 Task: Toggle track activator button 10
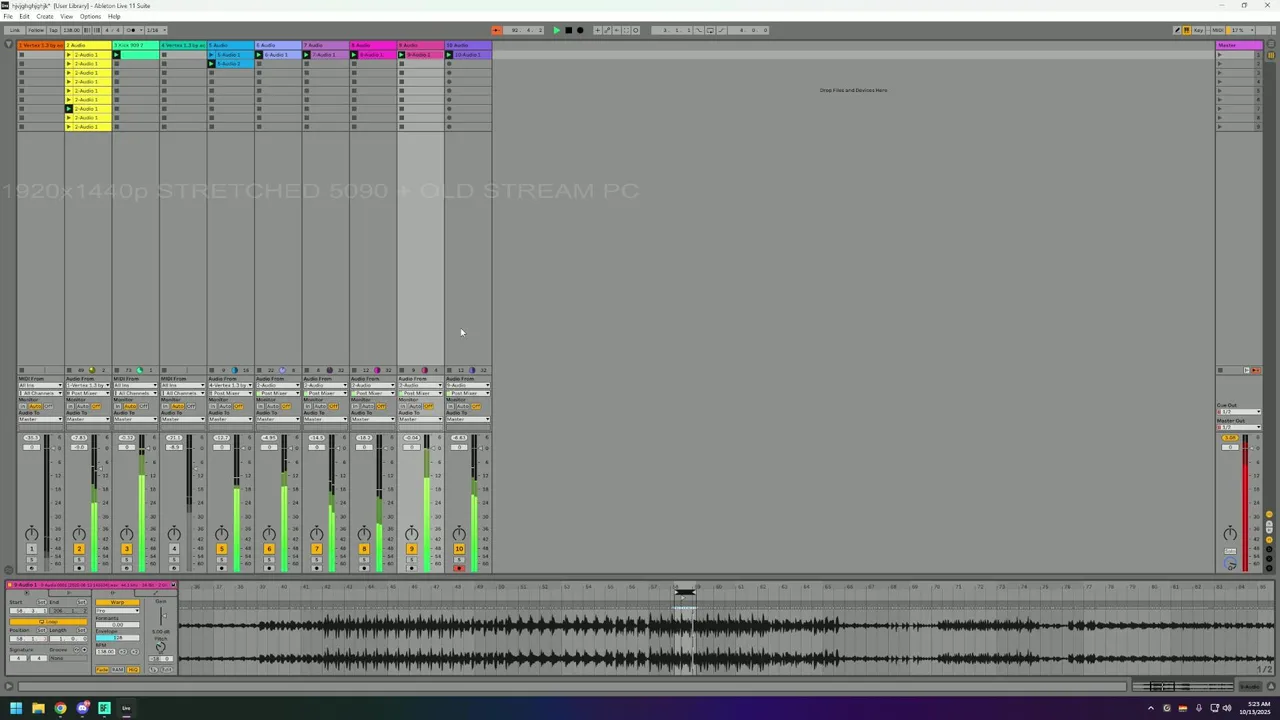click(459, 549)
